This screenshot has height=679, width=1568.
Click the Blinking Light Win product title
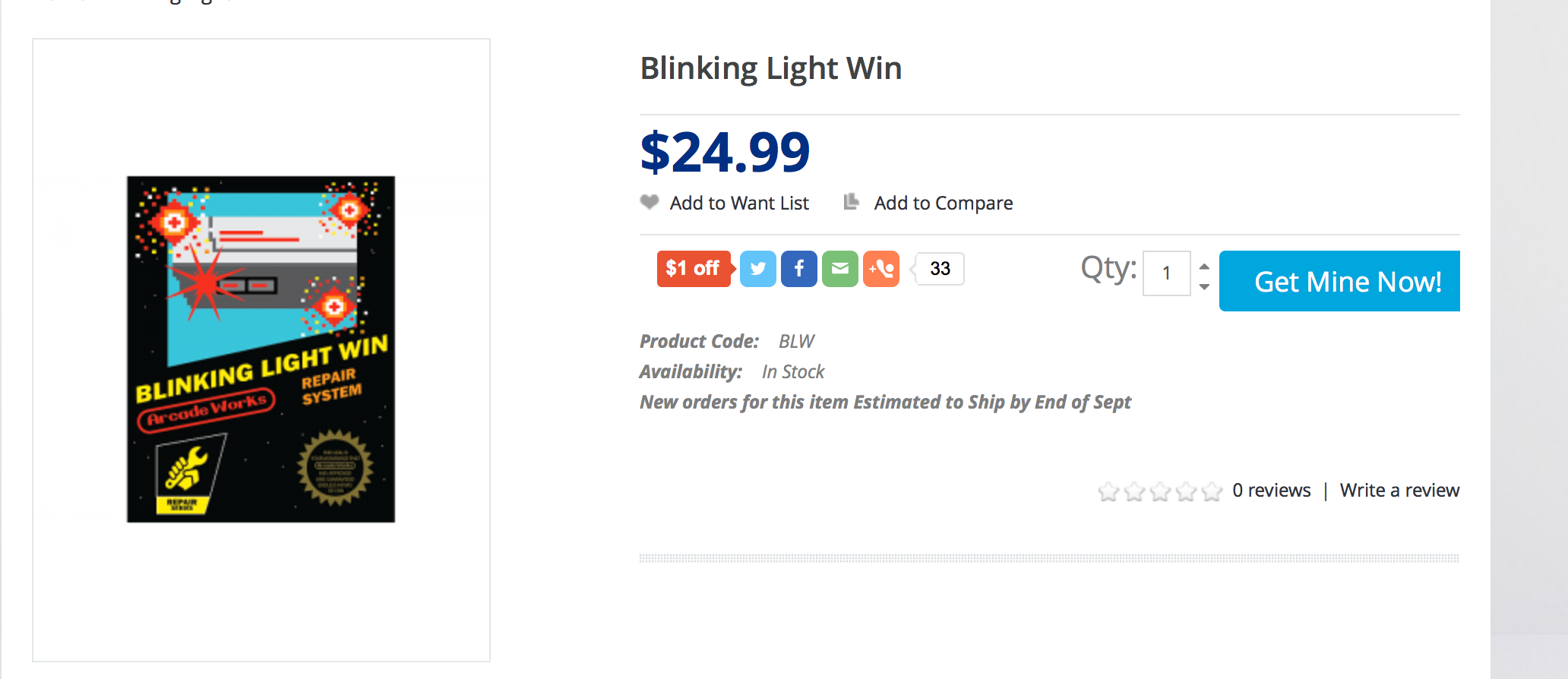(771, 68)
